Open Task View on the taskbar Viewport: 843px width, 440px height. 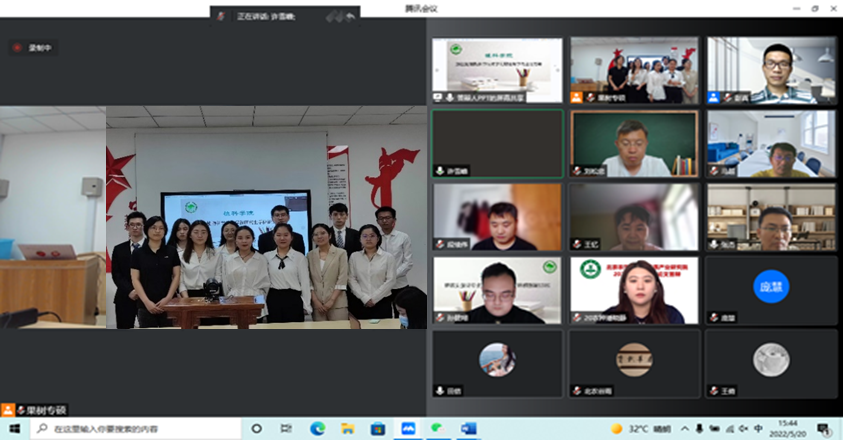286,428
